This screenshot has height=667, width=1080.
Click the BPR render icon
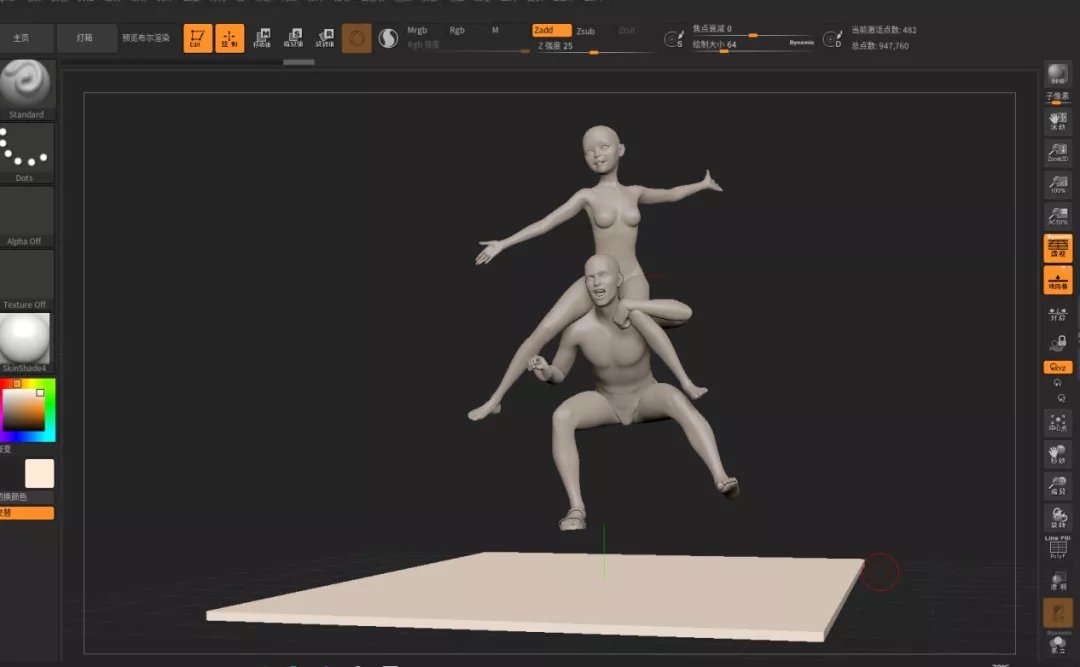coord(1057,74)
